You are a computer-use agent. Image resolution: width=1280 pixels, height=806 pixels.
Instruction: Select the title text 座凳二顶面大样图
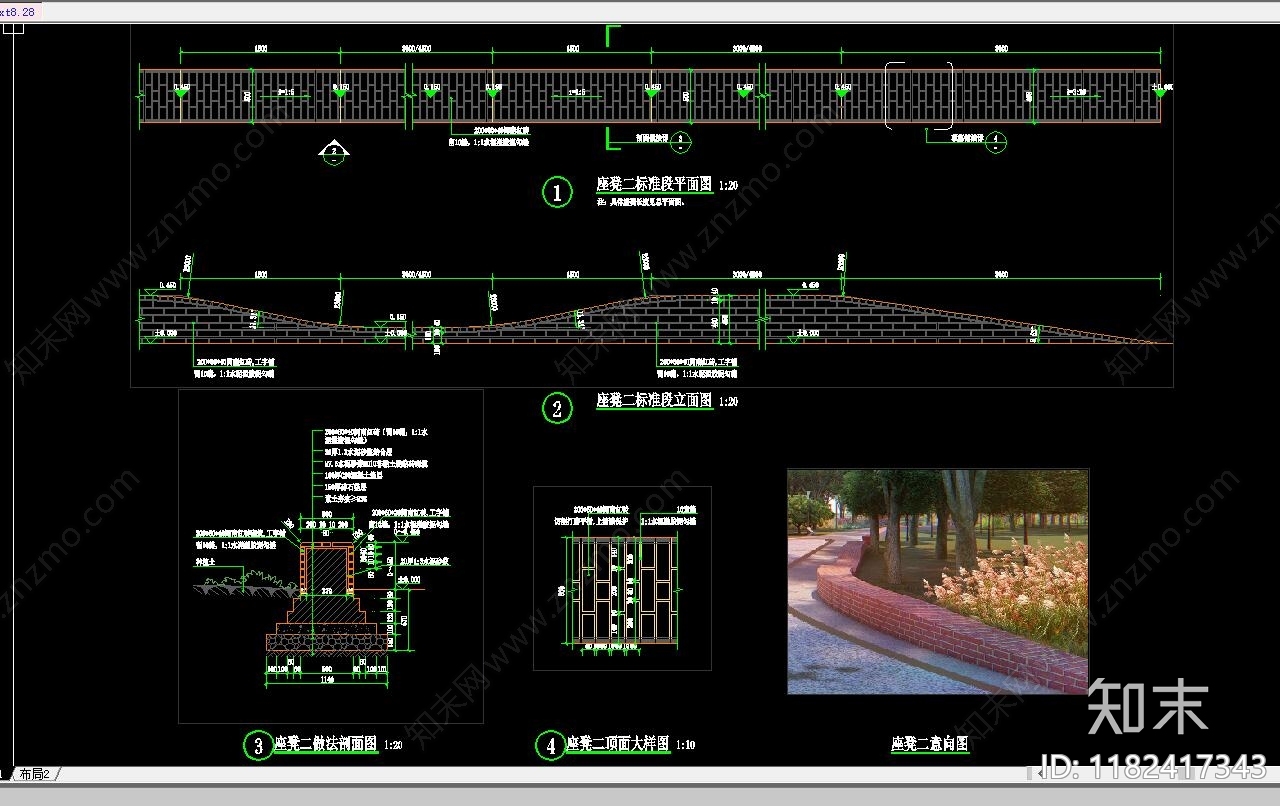point(617,744)
